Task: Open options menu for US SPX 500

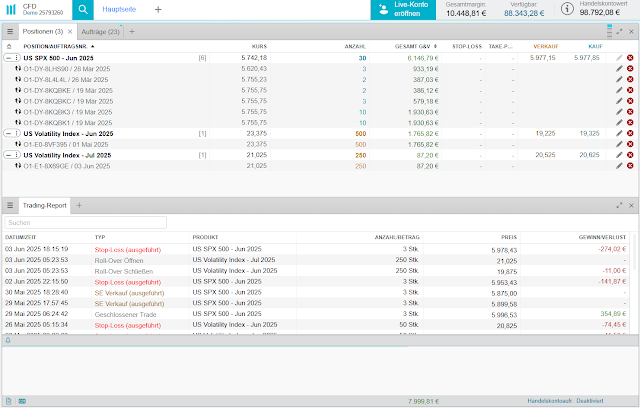Action: pos(17,58)
